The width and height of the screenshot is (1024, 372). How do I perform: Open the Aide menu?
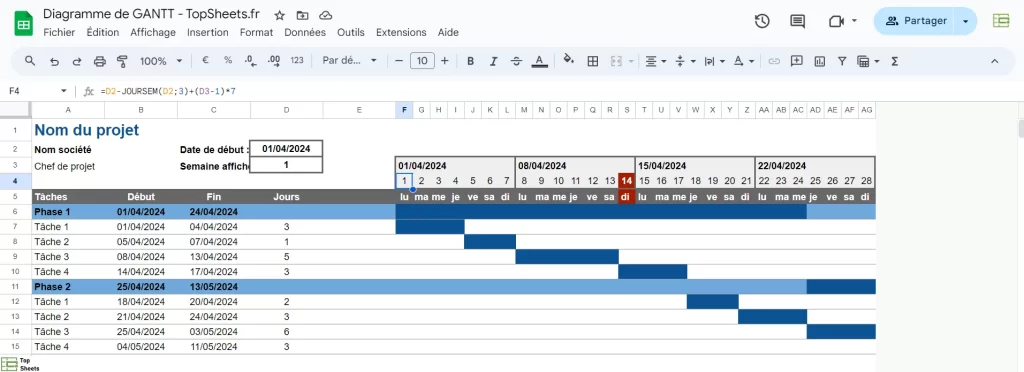tap(448, 32)
